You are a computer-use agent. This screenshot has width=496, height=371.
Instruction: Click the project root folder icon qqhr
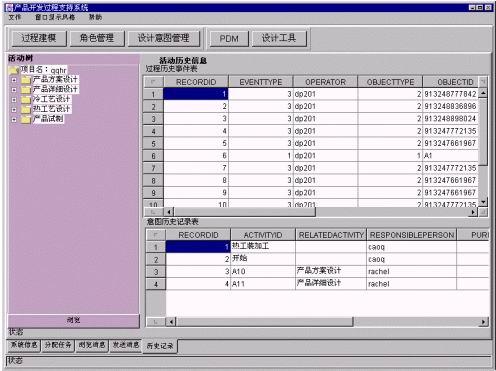14,70
